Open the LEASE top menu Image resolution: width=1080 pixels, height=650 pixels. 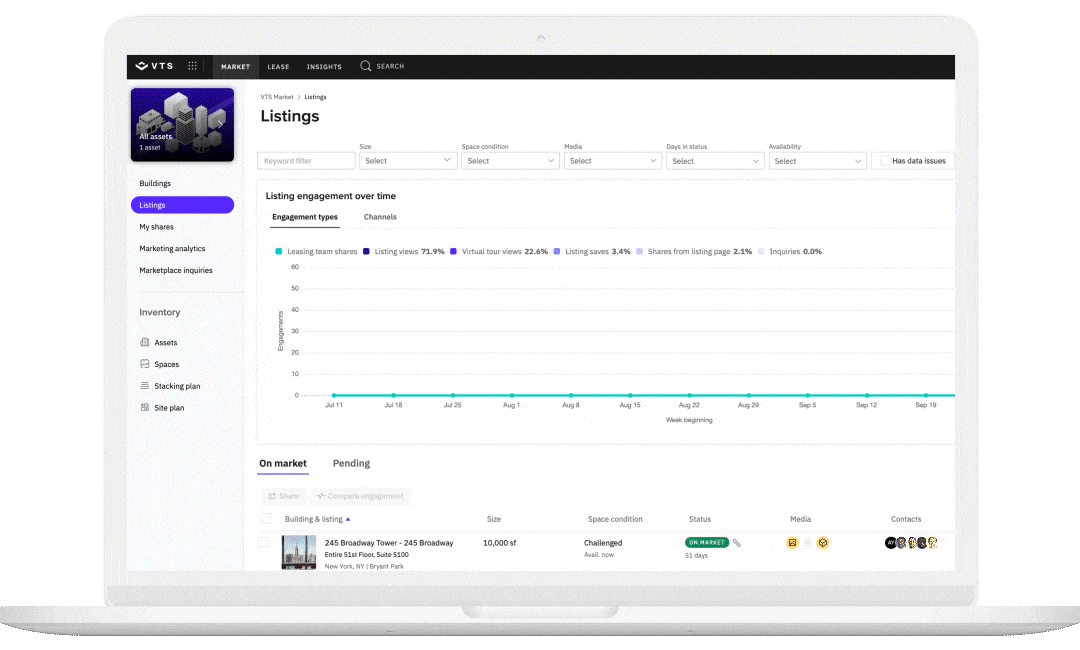278,67
